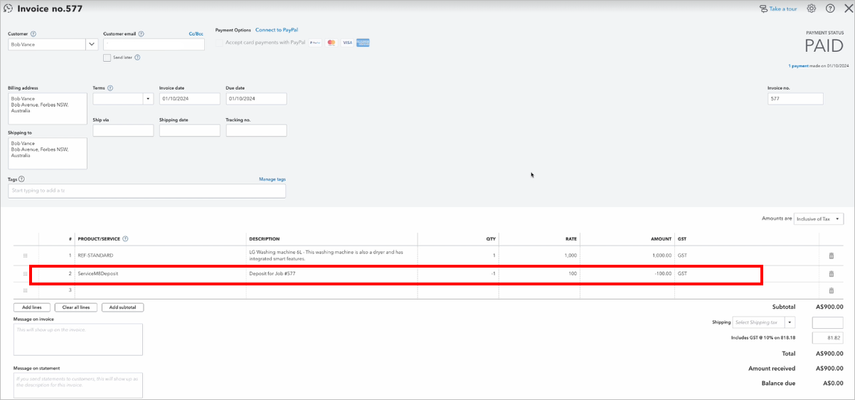Viewport: 855px width, 400px height.
Task: Click the Customer field help icon
Action: pyautogui.click(x=34, y=34)
